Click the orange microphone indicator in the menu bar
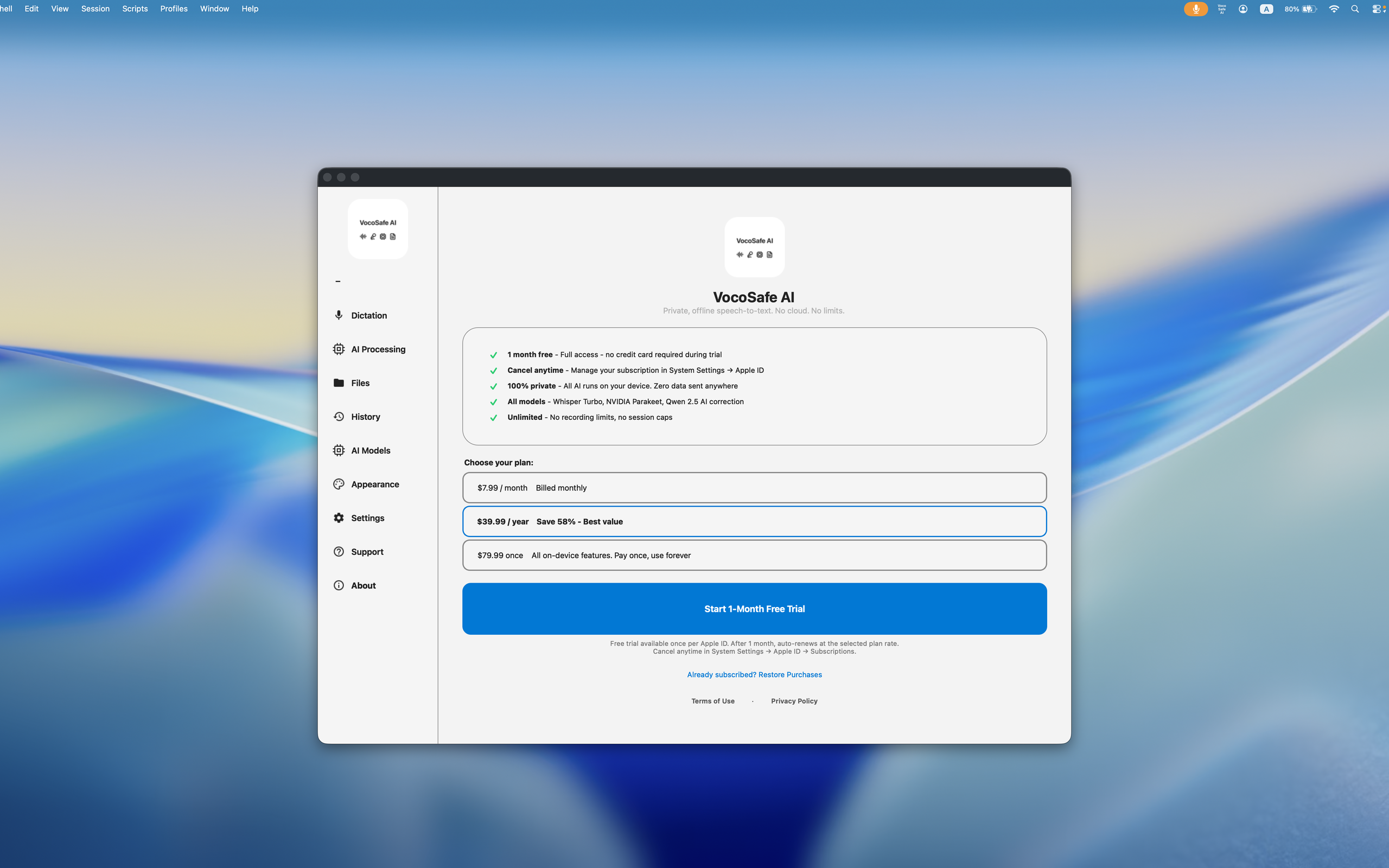The image size is (1389, 868). [1196, 9]
